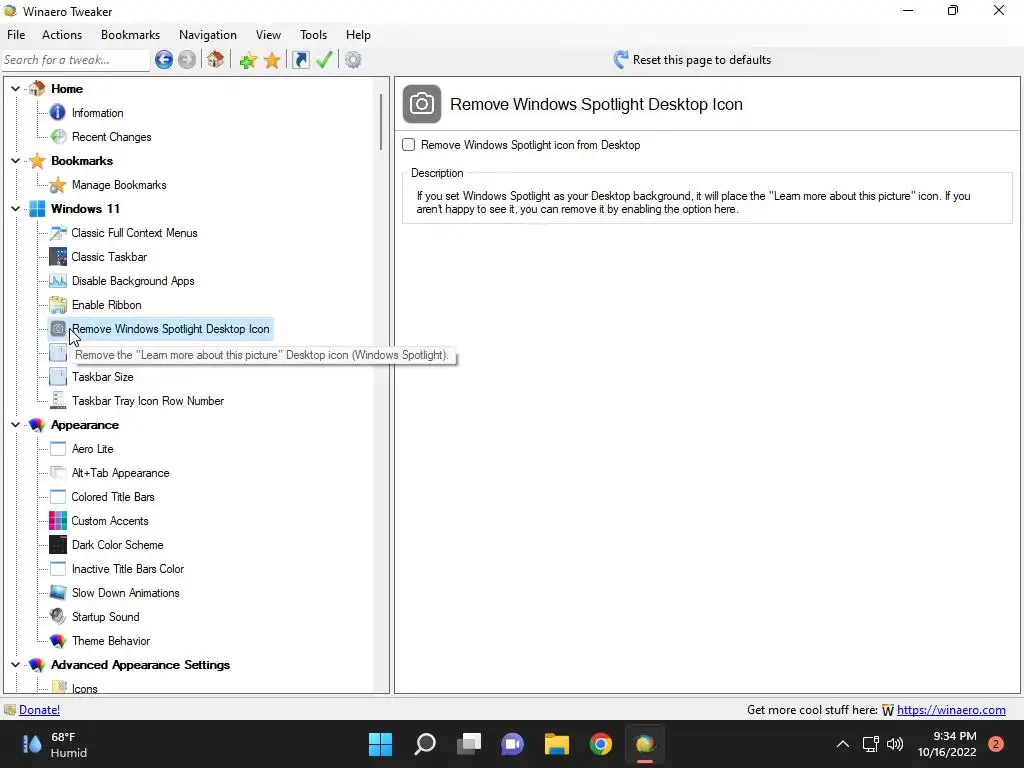
Task: Click the Recent Changes icon in the tree
Action: (x=58, y=136)
